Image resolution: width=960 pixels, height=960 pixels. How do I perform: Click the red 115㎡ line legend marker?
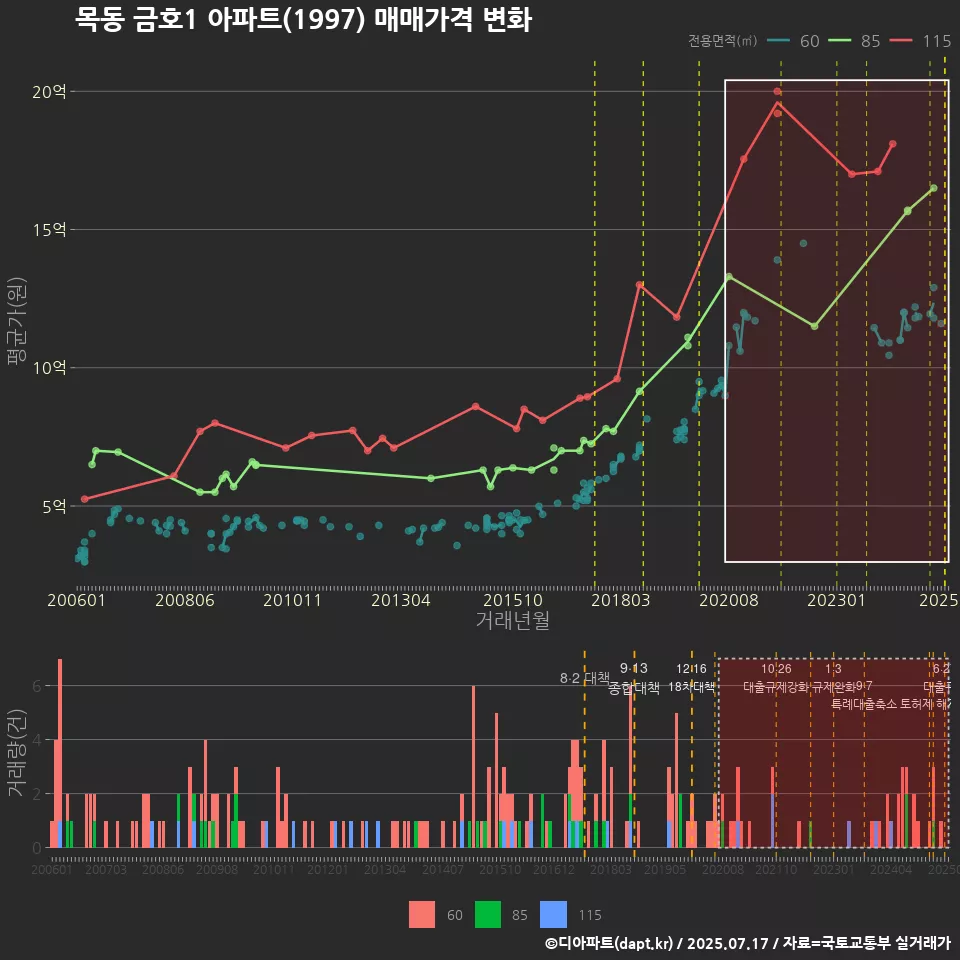pyautogui.click(x=901, y=41)
